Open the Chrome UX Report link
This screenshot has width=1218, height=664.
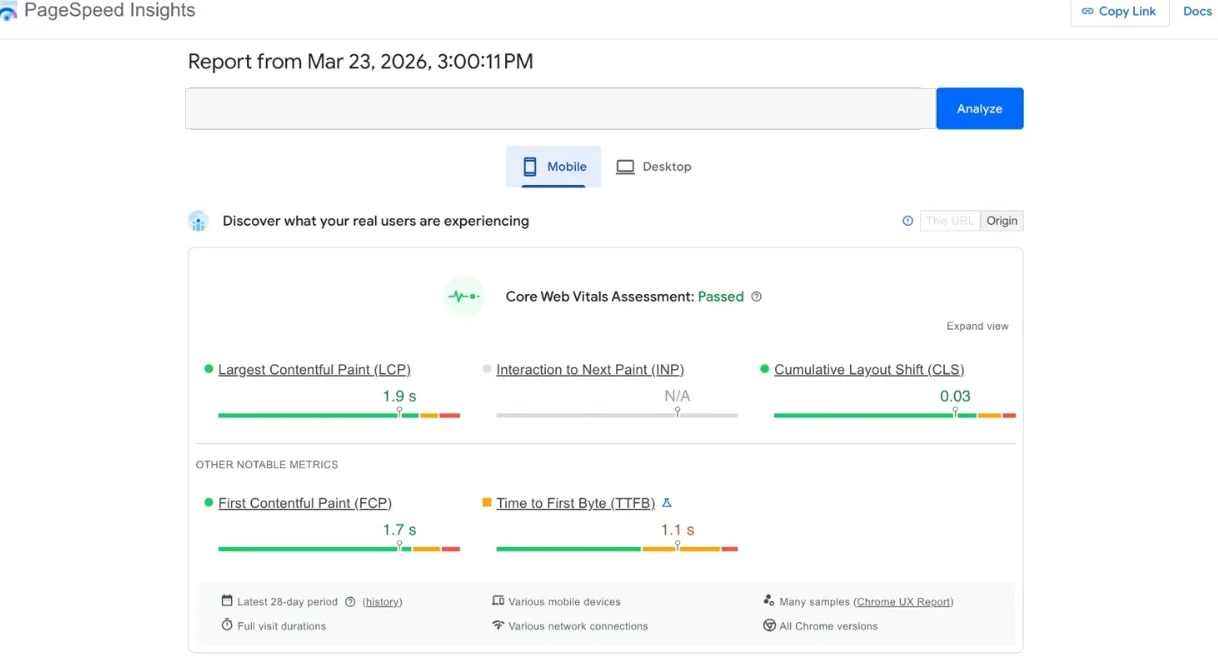coord(903,601)
